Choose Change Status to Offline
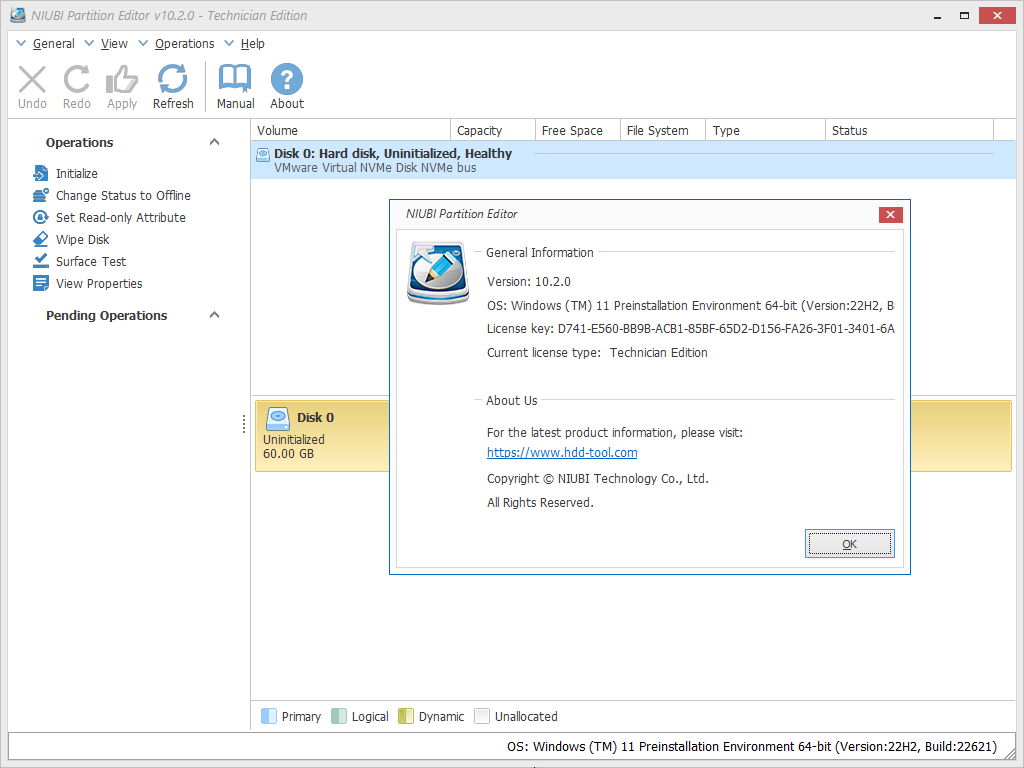Image resolution: width=1024 pixels, height=768 pixels. point(123,196)
